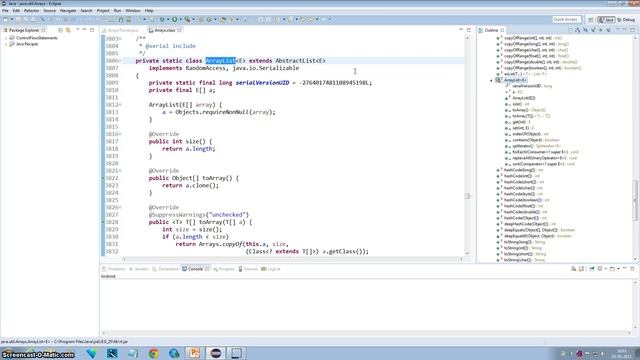This screenshot has width=640, height=360.
Task: Click the editor vertical scrollbar
Action: click(x=467, y=145)
